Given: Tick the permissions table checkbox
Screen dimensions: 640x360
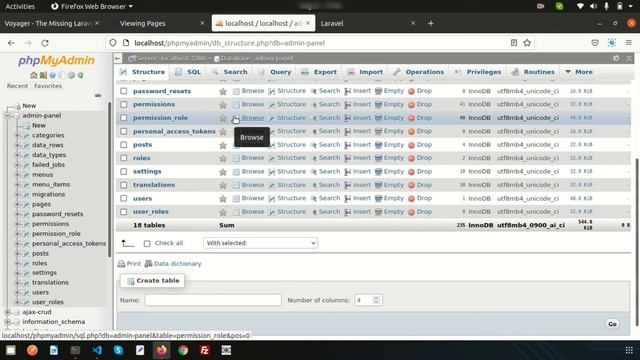Looking at the screenshot, I should [124, 104].
